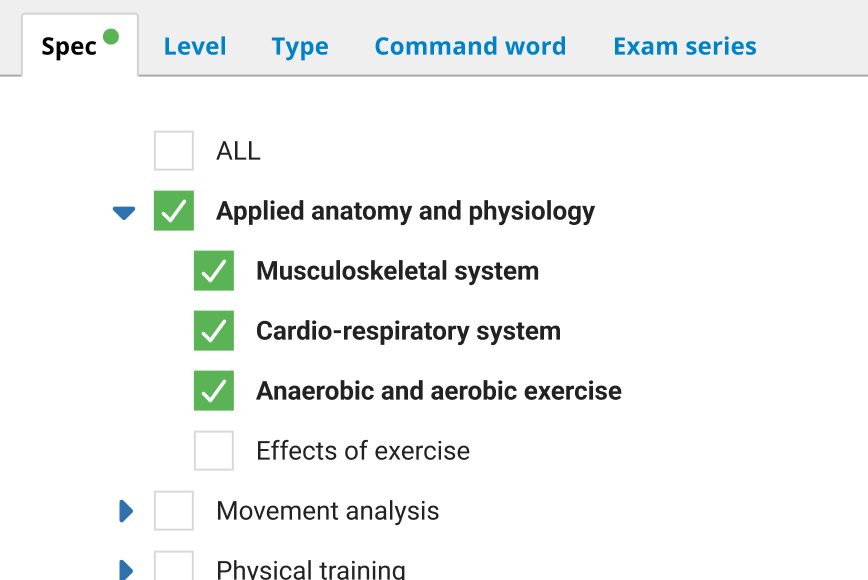Uncheck Applied anatomy and physiology checkbox
This screenshot has height=580, width=868.
[174, 211]
